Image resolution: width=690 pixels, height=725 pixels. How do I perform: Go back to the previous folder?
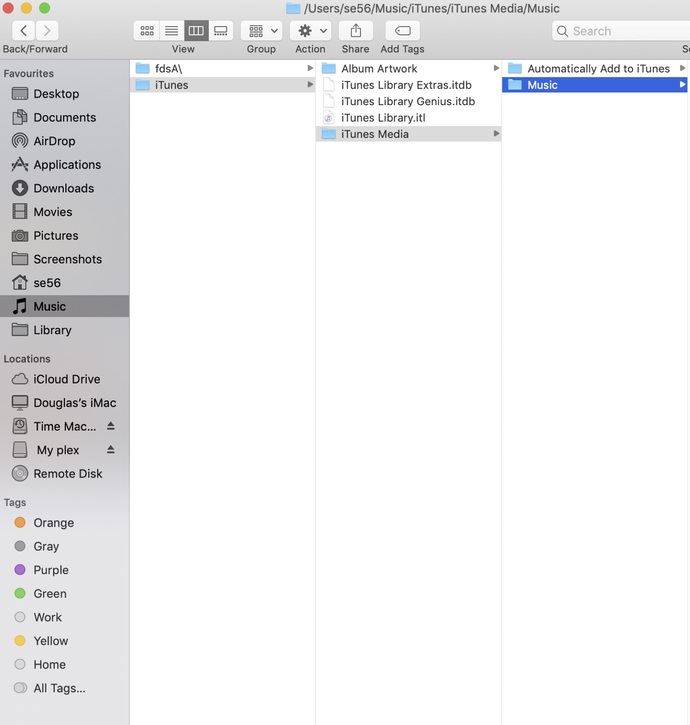[24, 31]
